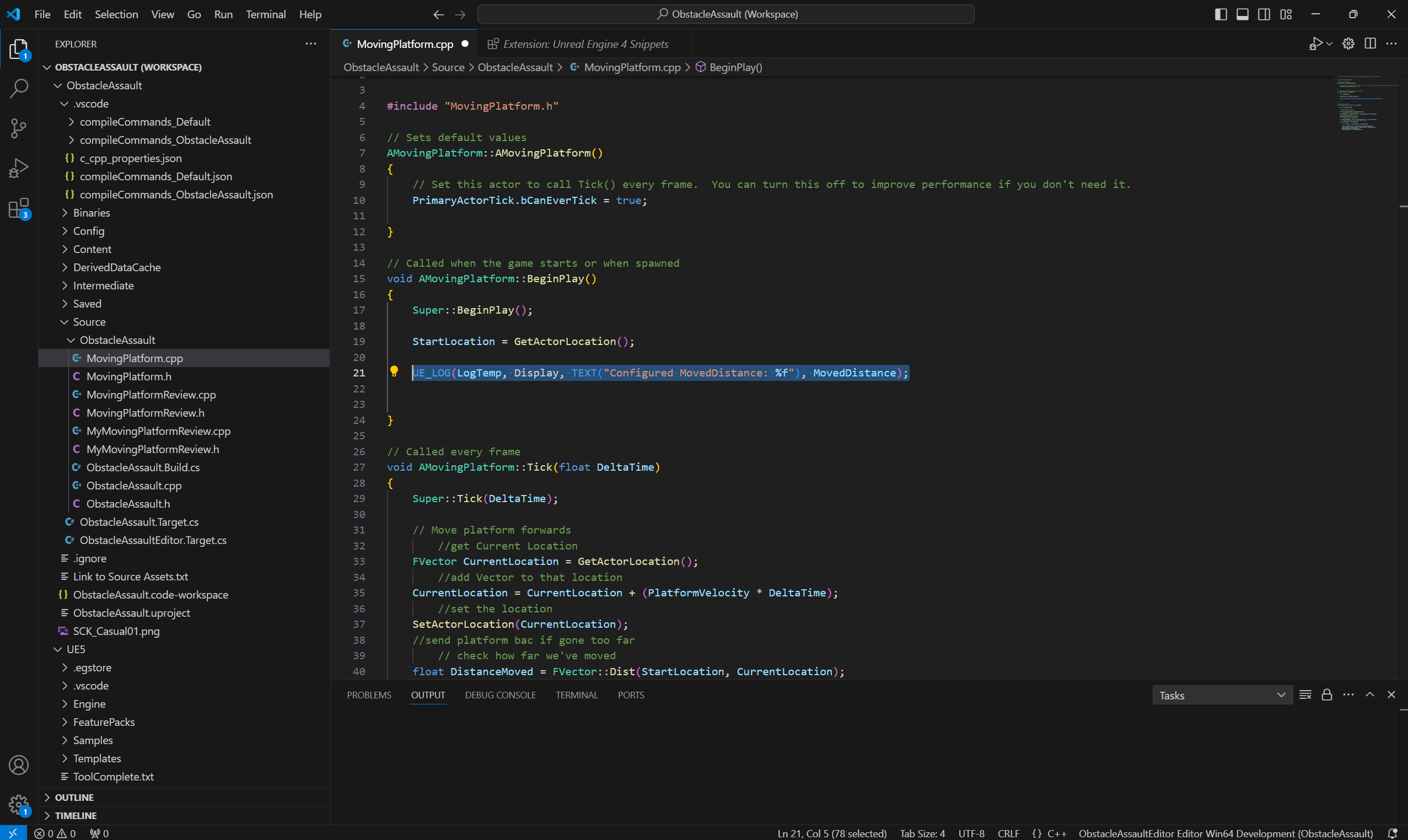
Task: Click the CRLF line ending indicator
Action: click(x=1008, y=833)
